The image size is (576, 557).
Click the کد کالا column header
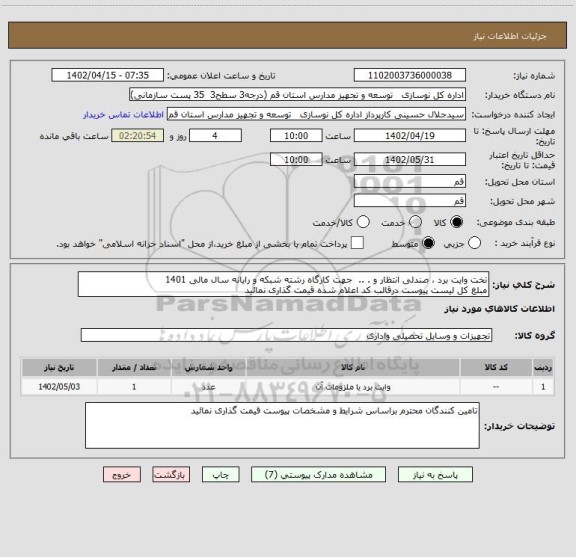(496, 367)
